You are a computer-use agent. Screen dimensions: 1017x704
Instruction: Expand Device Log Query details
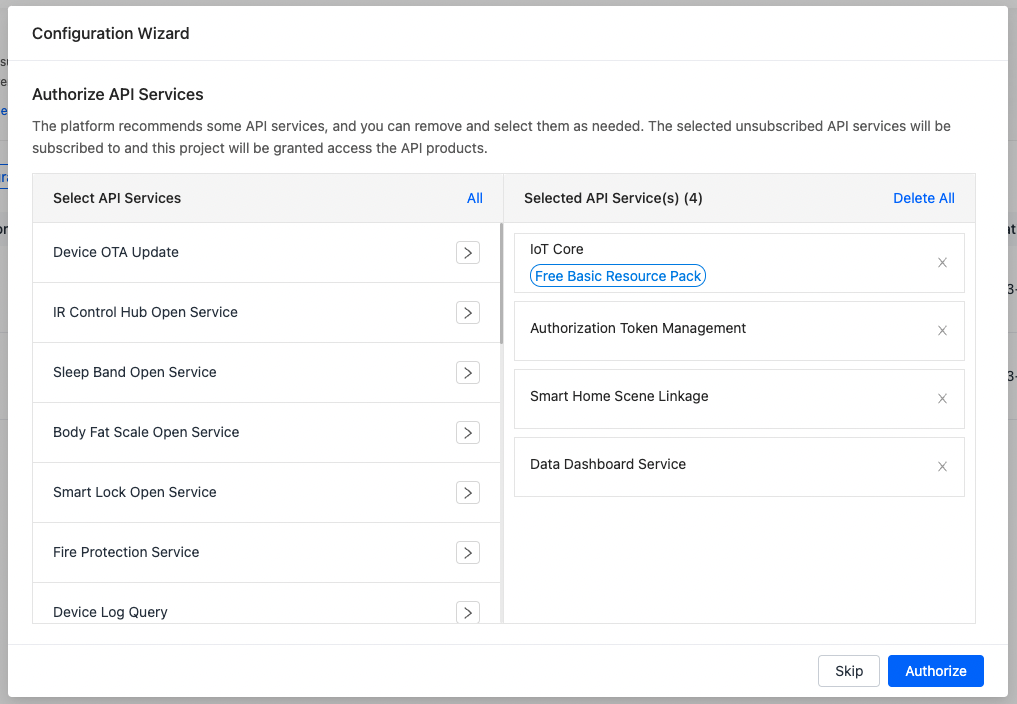pyautogui.click(x=467, y=612)
